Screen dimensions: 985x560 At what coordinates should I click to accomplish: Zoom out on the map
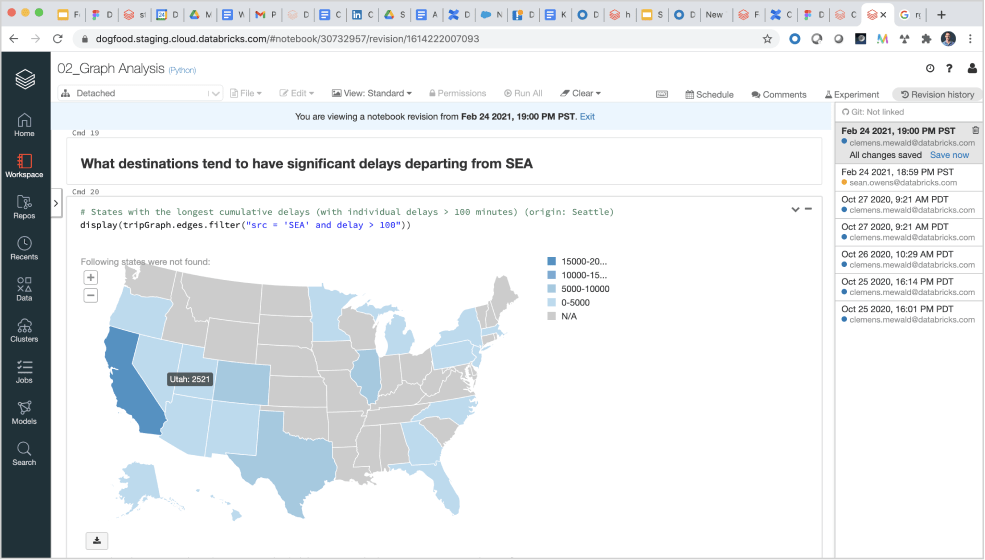(91, 295)
